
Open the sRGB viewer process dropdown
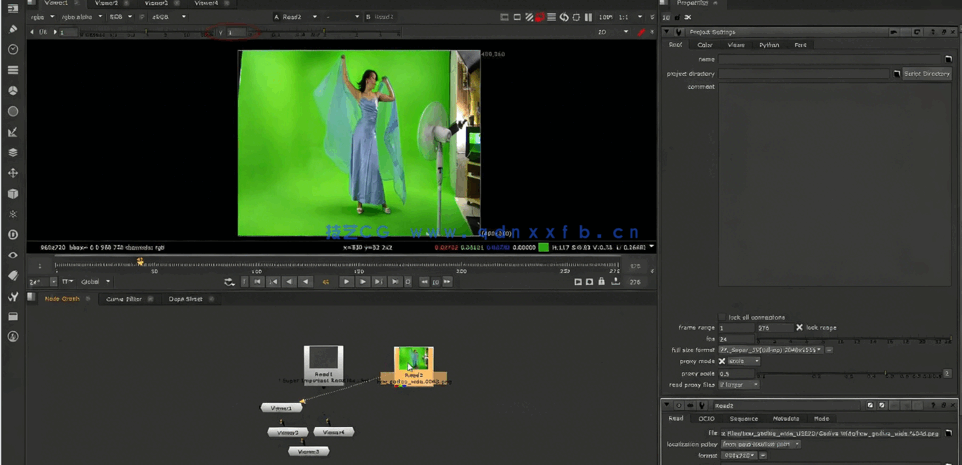[x=167, y=17]
